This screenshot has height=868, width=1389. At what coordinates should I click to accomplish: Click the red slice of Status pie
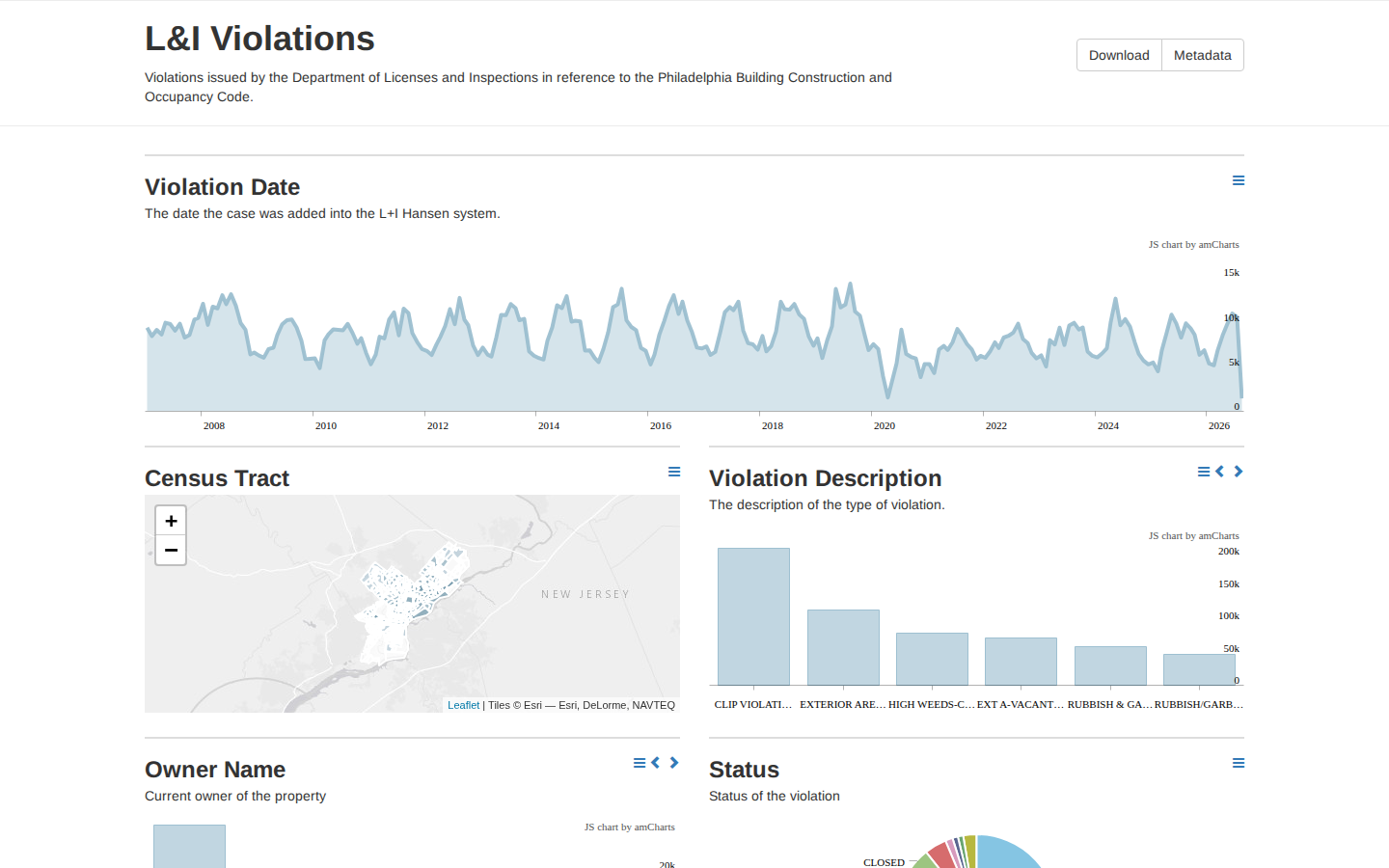943,856
